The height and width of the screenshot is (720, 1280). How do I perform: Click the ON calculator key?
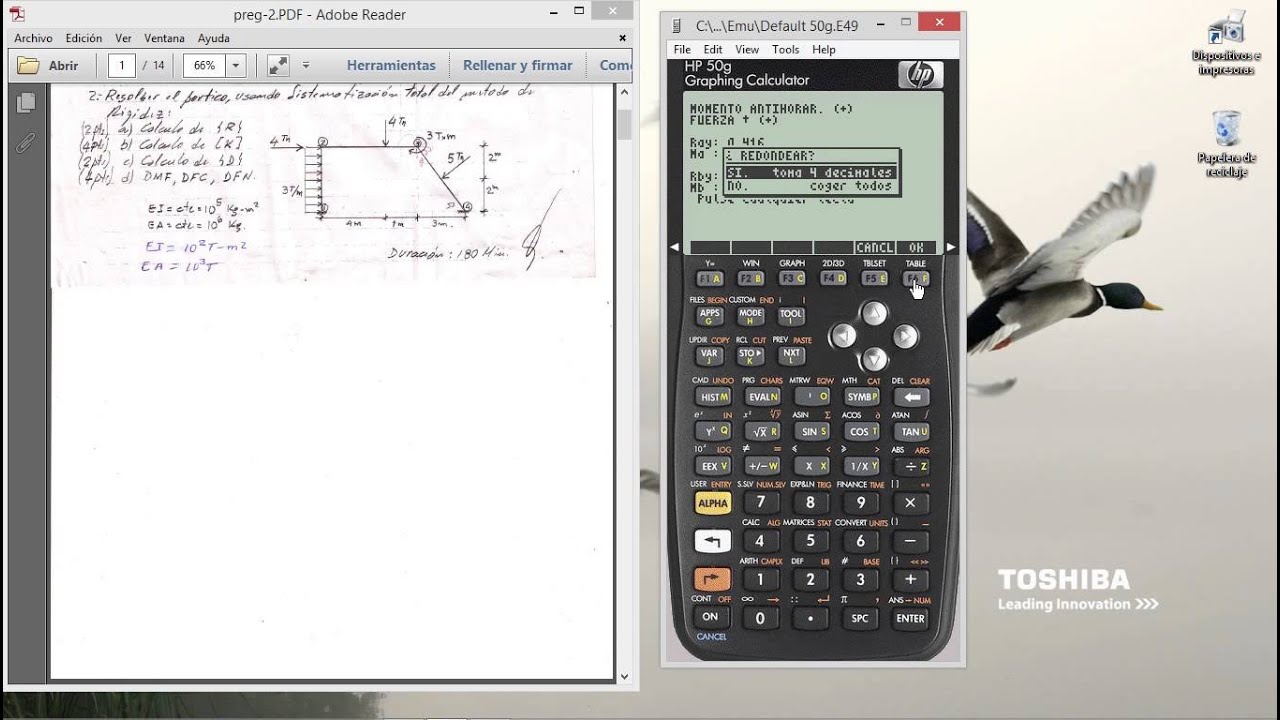click(x=710, y=617)
